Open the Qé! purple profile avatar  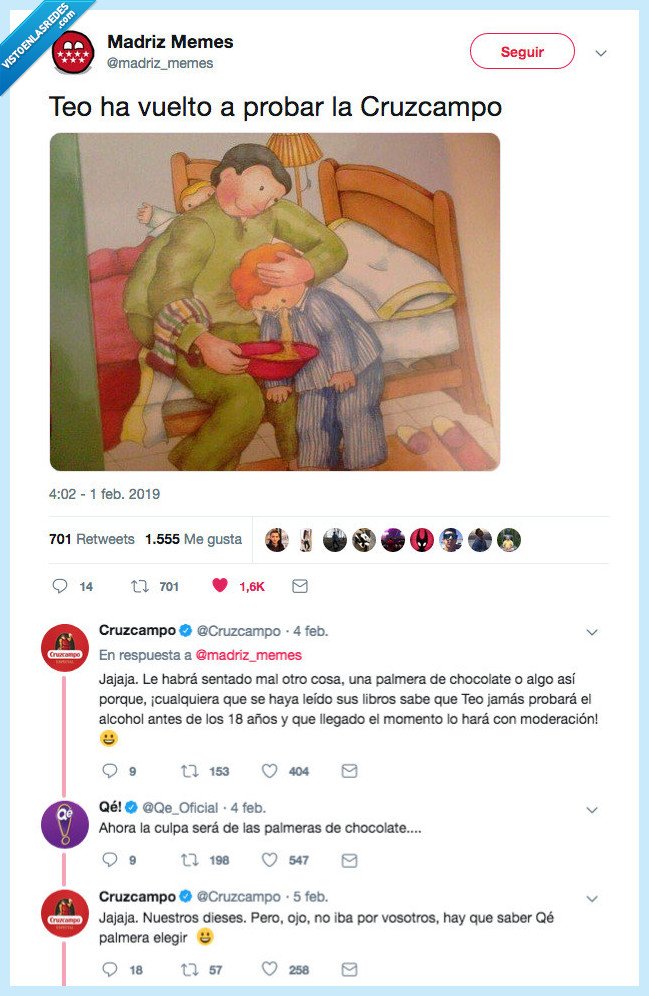(65, 824)
